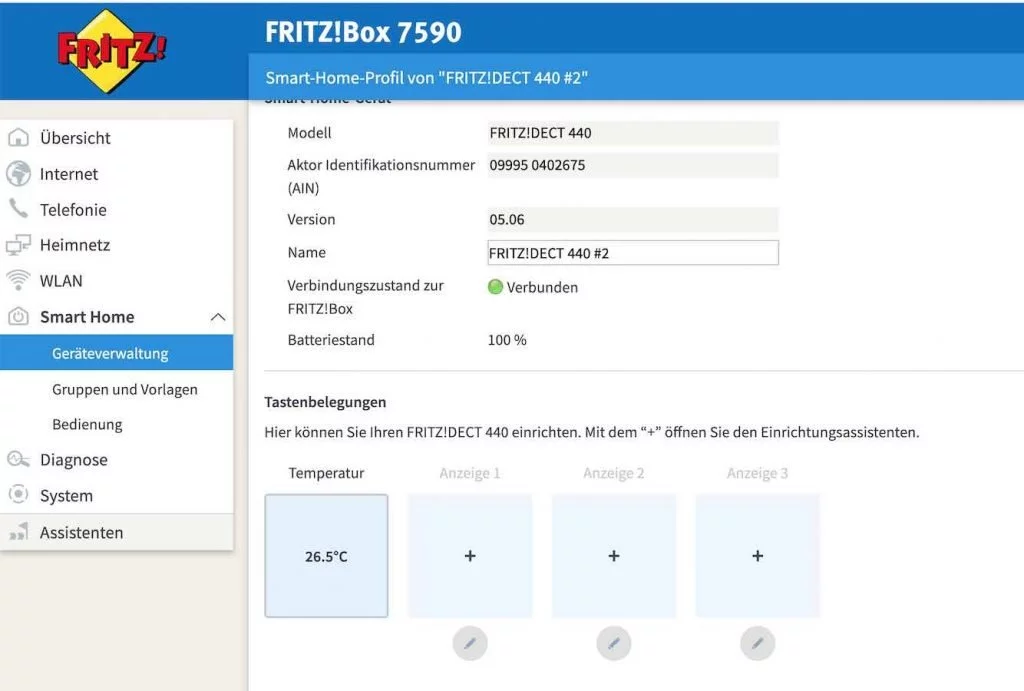
Task: Click the Tastenbelegungen heading
Action: (325, 402)
